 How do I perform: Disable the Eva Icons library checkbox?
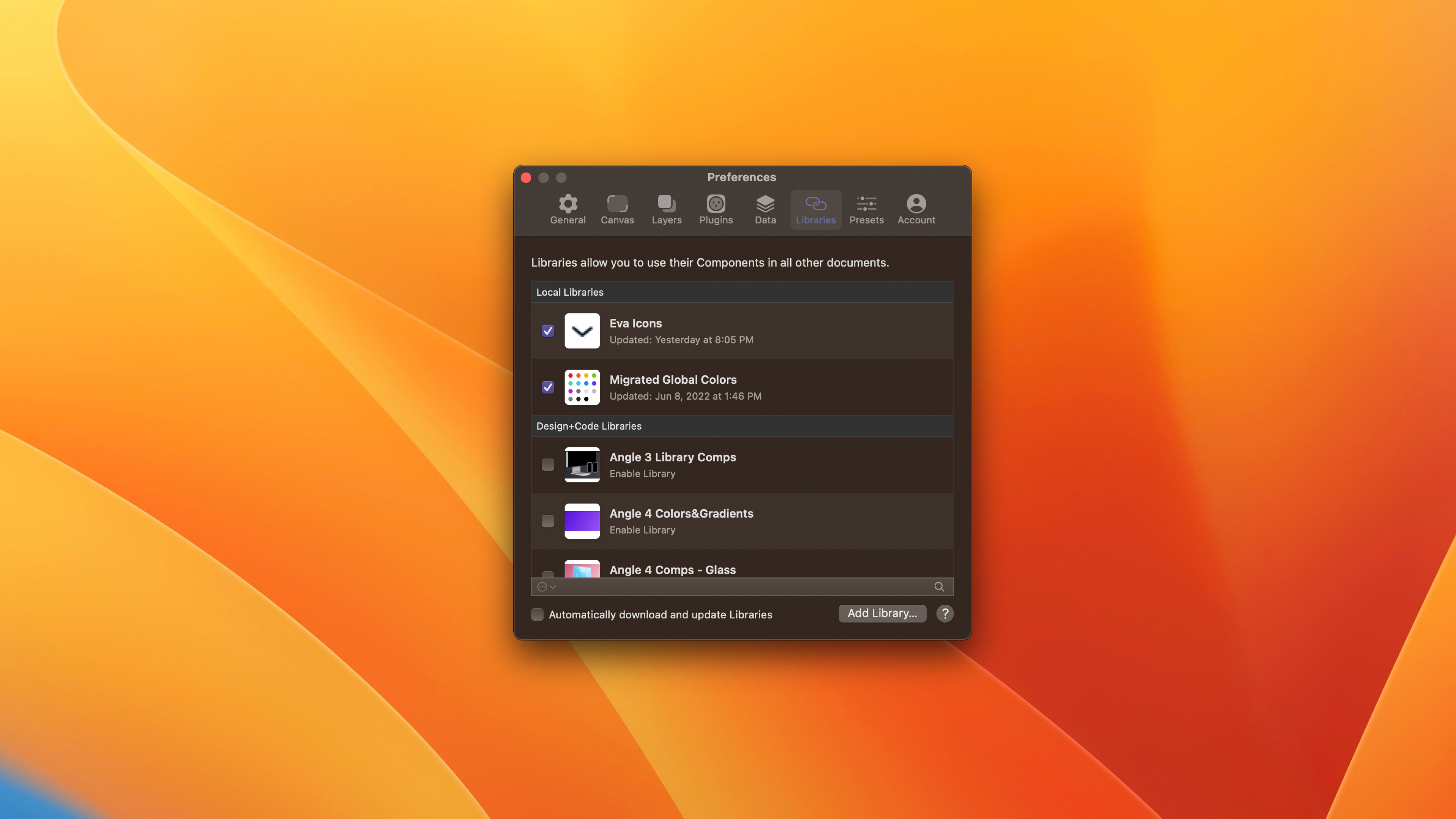point(547,331)
